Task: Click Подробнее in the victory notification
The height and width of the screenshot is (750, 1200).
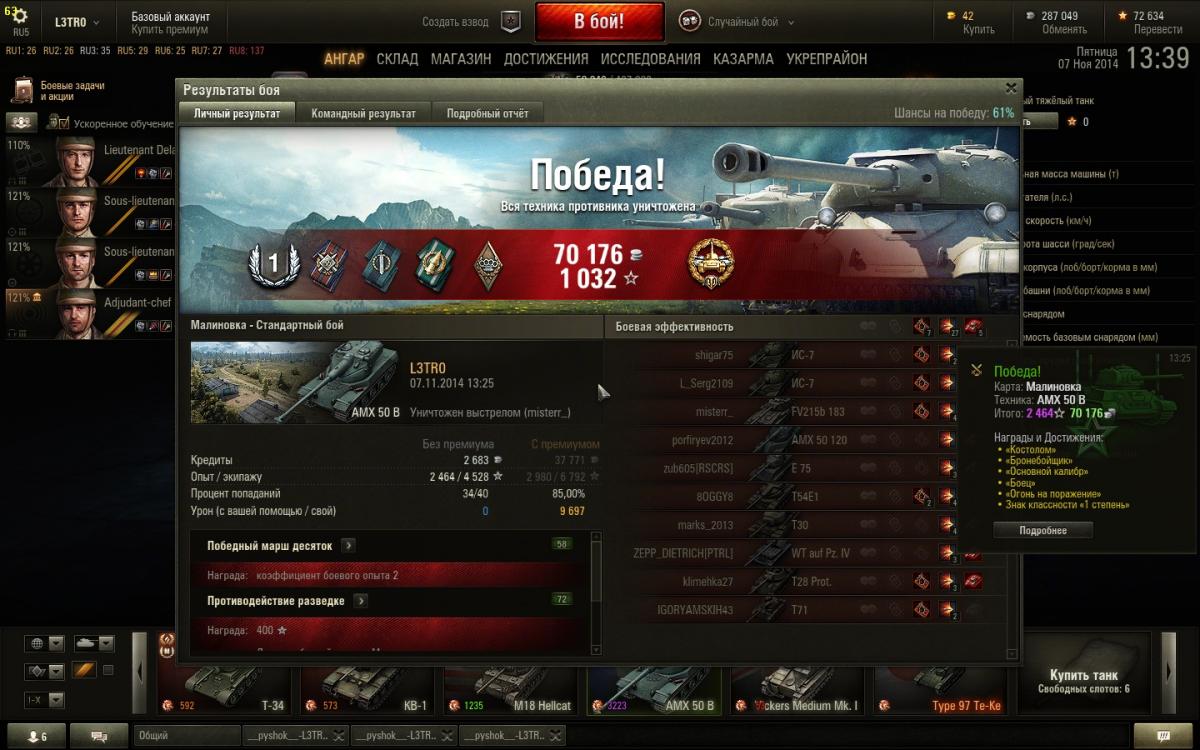Action: pyautogui.click(x=1043, y=531)
